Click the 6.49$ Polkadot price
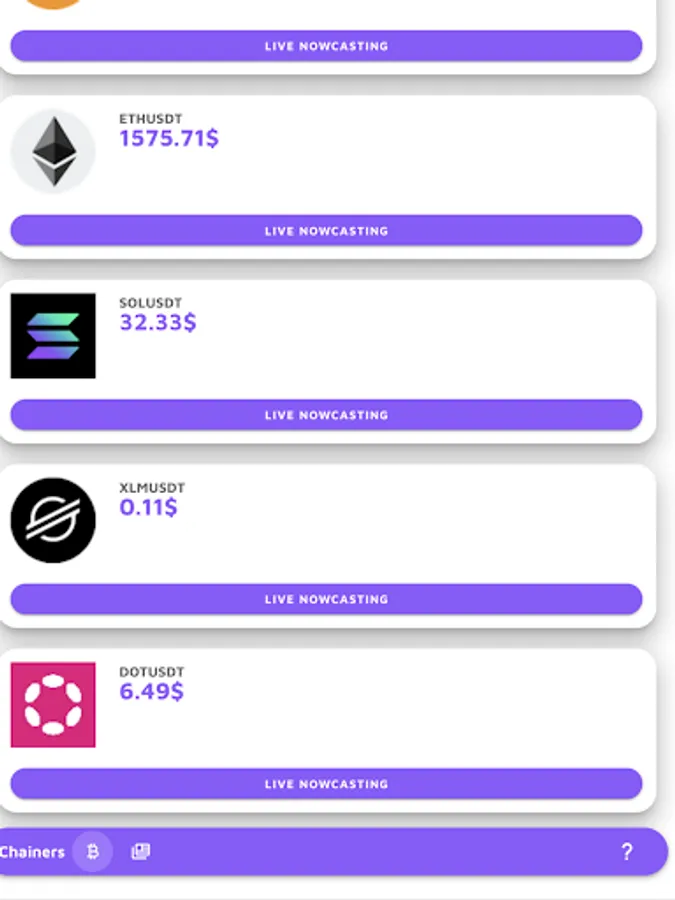Viewport: 675px width, 900px height. [x=151, y=692]
